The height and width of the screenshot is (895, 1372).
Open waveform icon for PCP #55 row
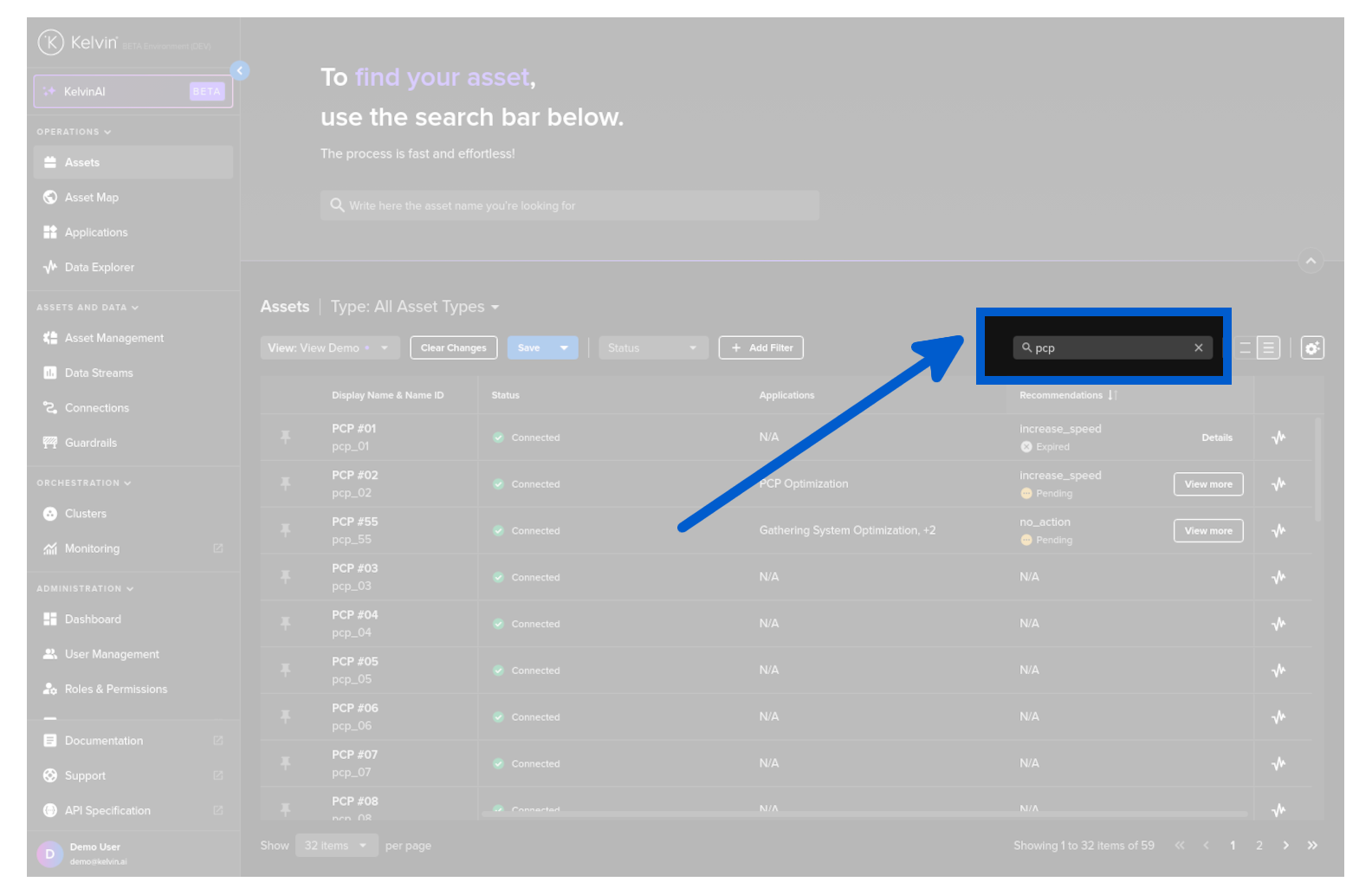1278,530
